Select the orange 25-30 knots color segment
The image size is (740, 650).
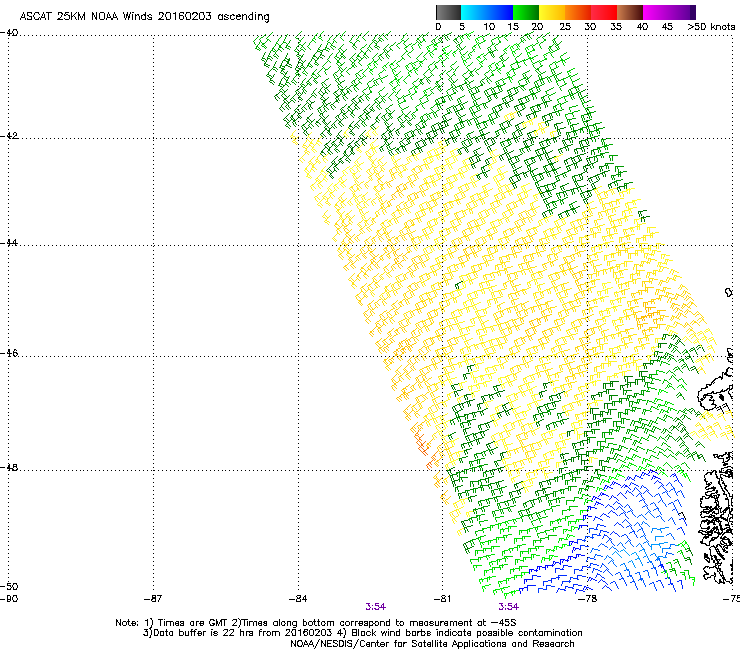(x=578, y=12)
